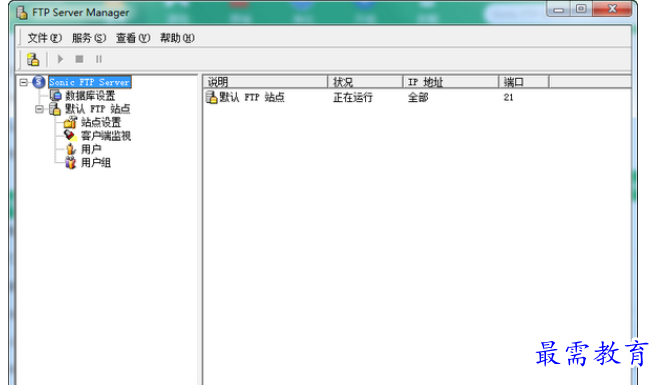The height and width of the screenshot is (385, 657).
Task: Open the 帮助(H) menu
Action: (177, 38)
